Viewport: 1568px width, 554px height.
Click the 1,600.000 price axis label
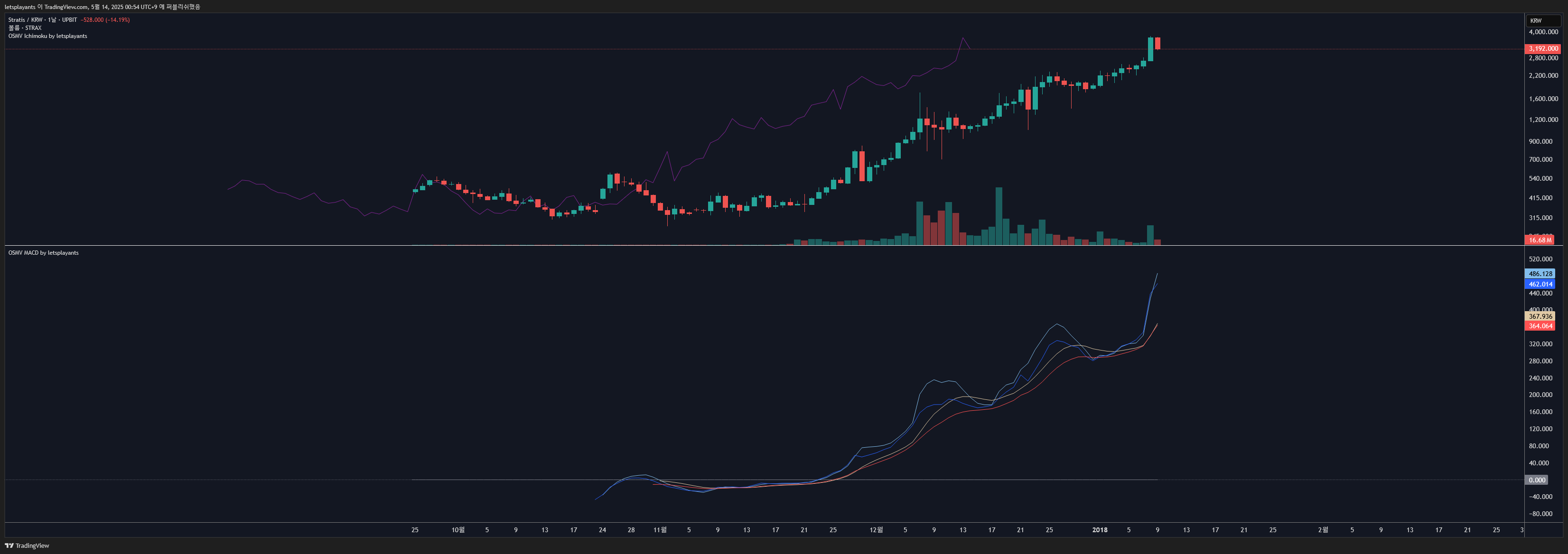[x=1543, y=99]
